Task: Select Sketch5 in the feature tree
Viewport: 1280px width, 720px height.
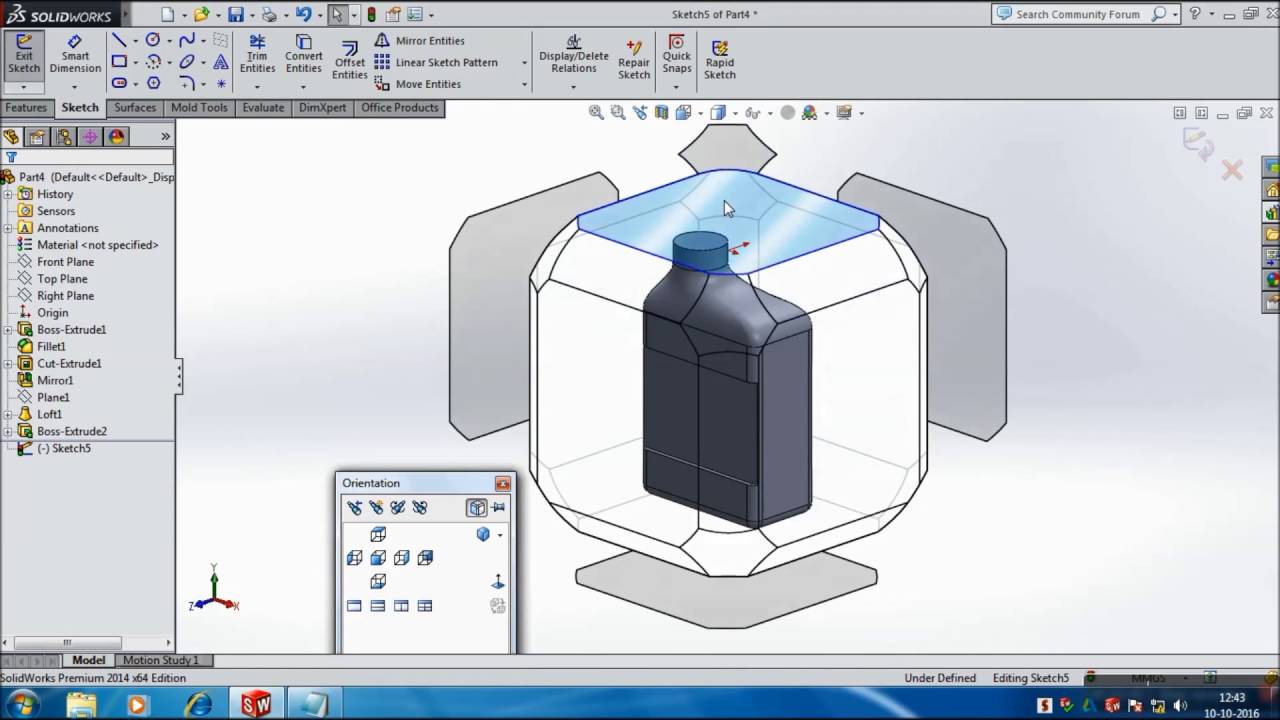Action: (x=62, y=448)
